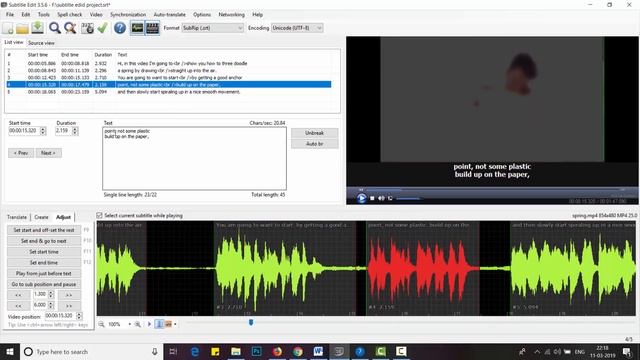This screenshot has width=640, height=360.
Task: Open the Auto-translate menu
Action: coord(169,14)
